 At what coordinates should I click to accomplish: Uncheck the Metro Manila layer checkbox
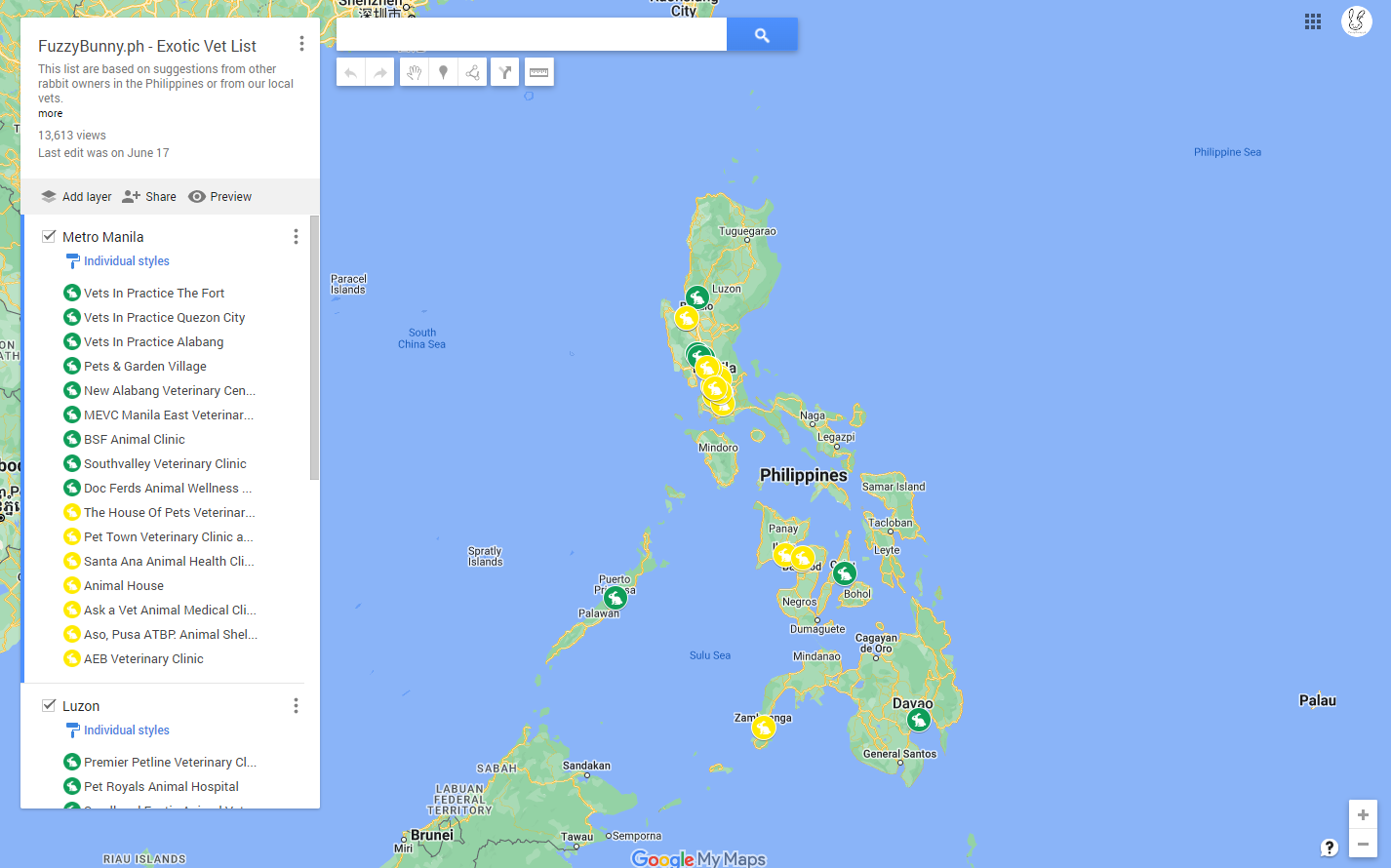[x=49, y=236]
